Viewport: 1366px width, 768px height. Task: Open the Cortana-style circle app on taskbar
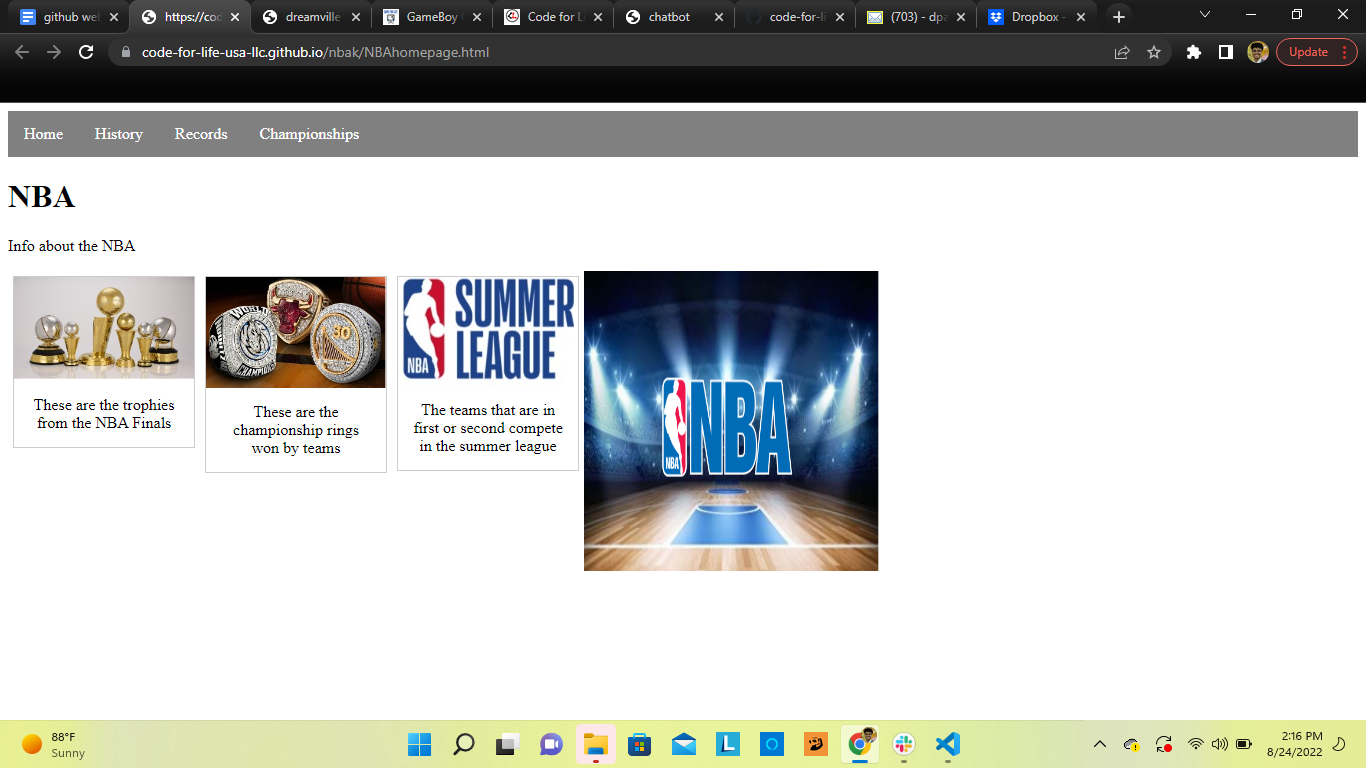(x=772, y=744)
